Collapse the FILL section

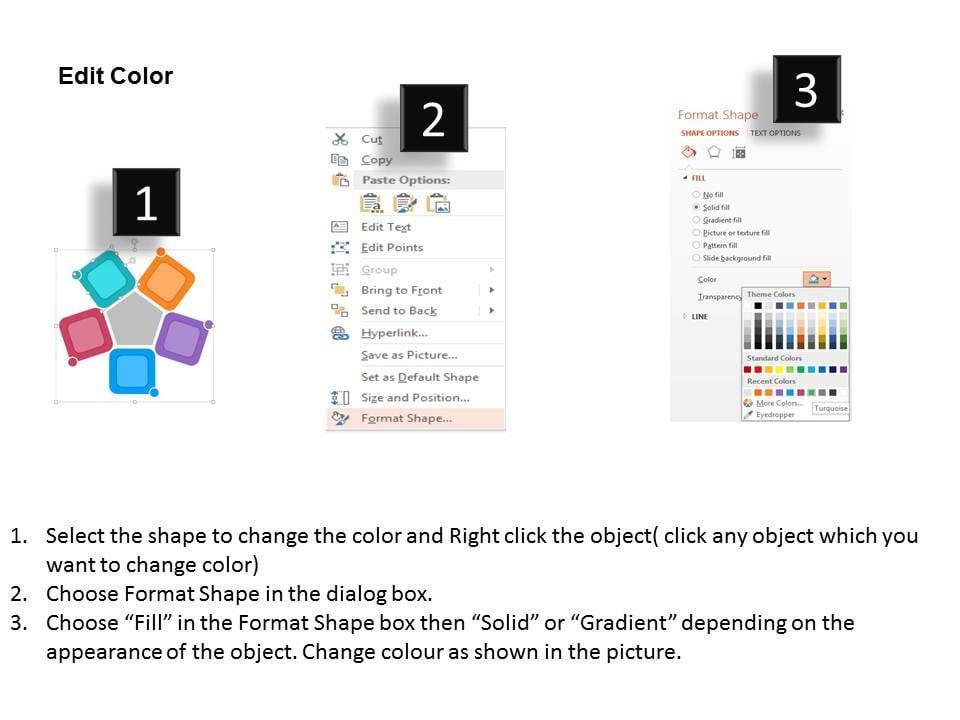(x=686, y=177)
